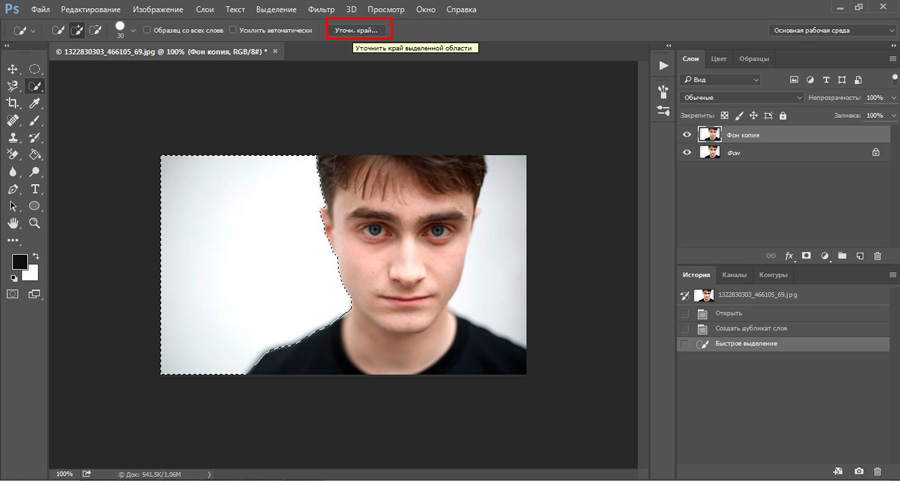The width and height of the screenshot is (900, 481).
Task: Select the Hand tool
Action: (x=13, y=222)
